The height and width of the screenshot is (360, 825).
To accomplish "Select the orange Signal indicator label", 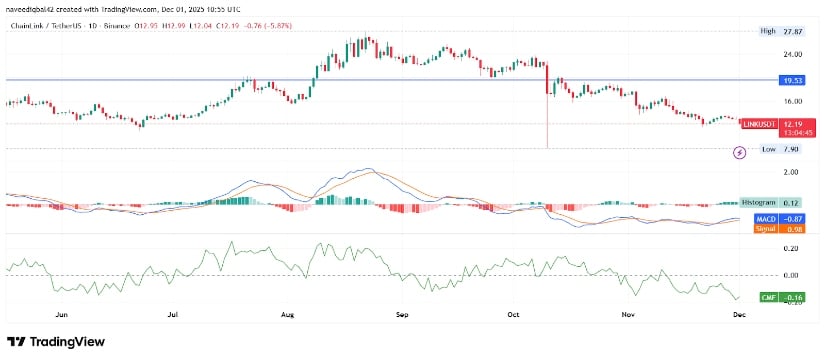I will (x=766, y=228).
